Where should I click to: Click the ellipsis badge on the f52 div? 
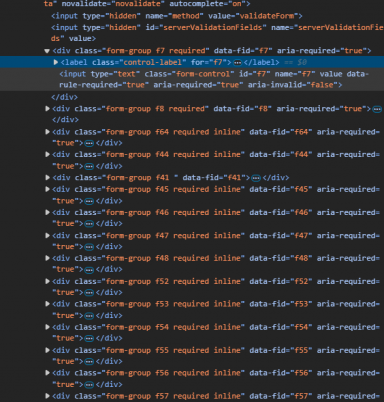pyautogui.click(x=89, y=293)
